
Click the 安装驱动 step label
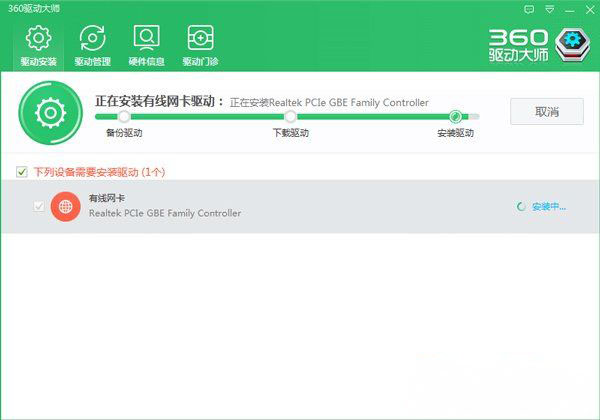click(x=455, y=133)
